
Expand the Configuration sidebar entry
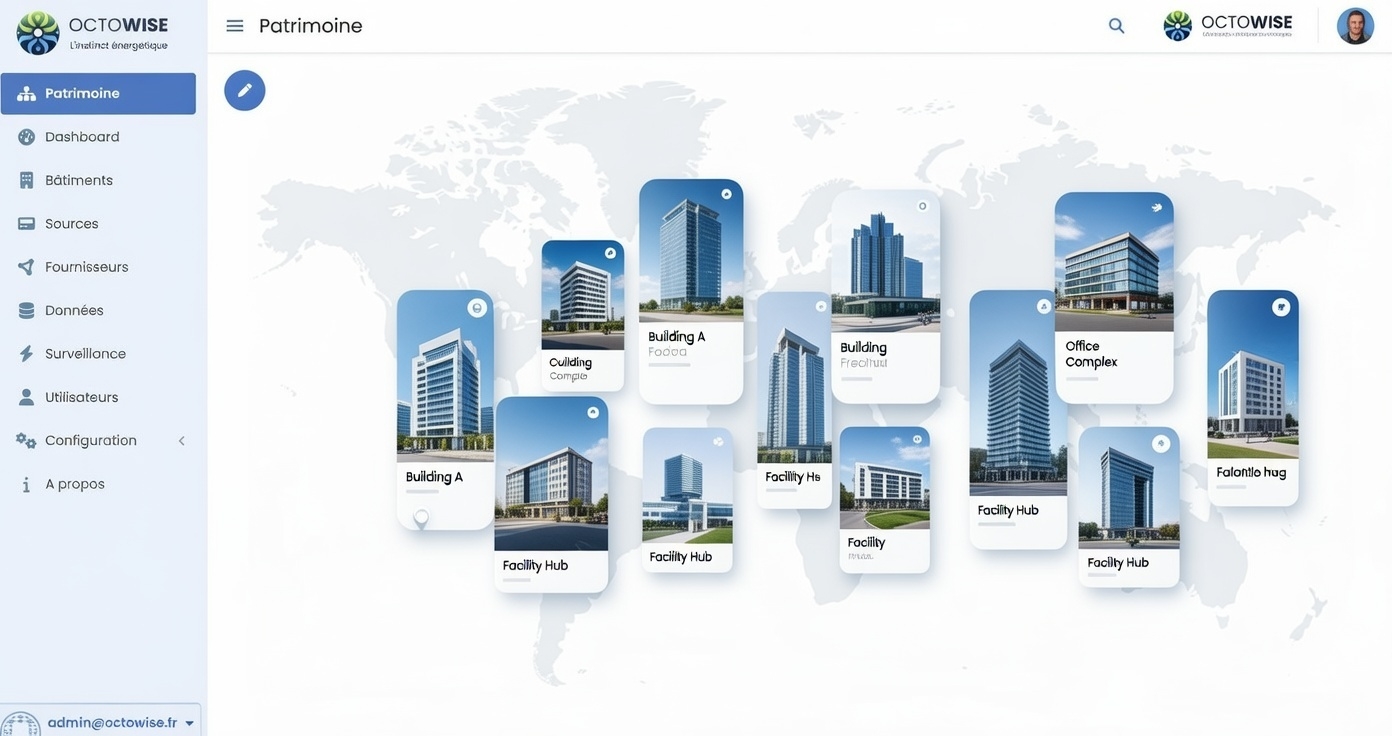(179, 439)
